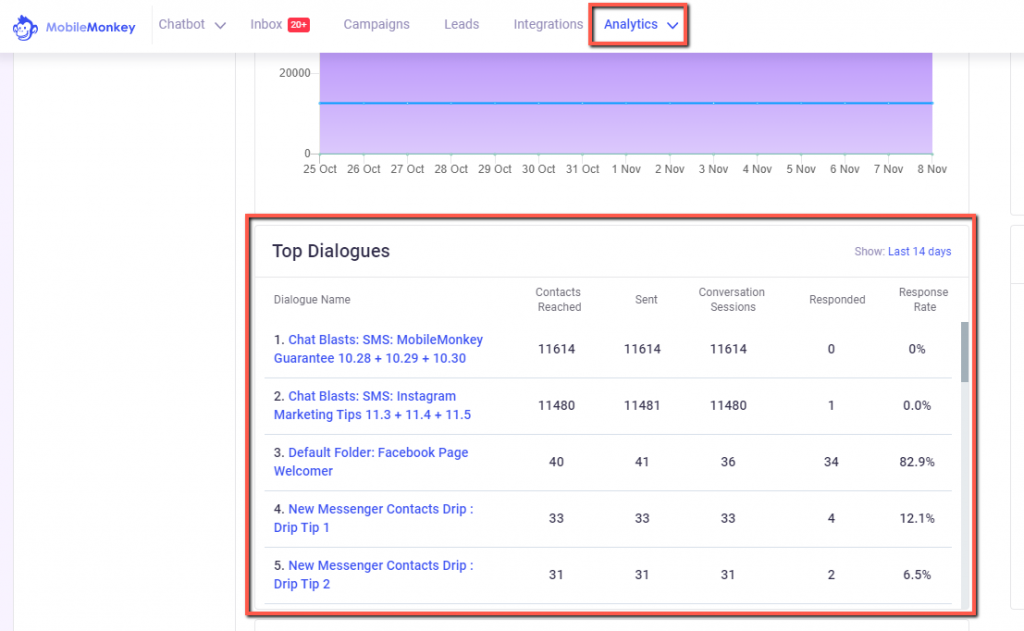Open the Integrations tab
This screenshot has height=631, width=1024.
548,25
